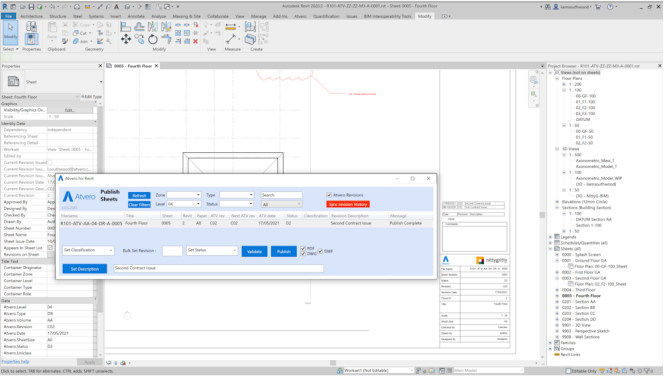This screenshot has width=664, height=376.
Task: Click the Cut geometry icon
Action: tap(76, 33)
